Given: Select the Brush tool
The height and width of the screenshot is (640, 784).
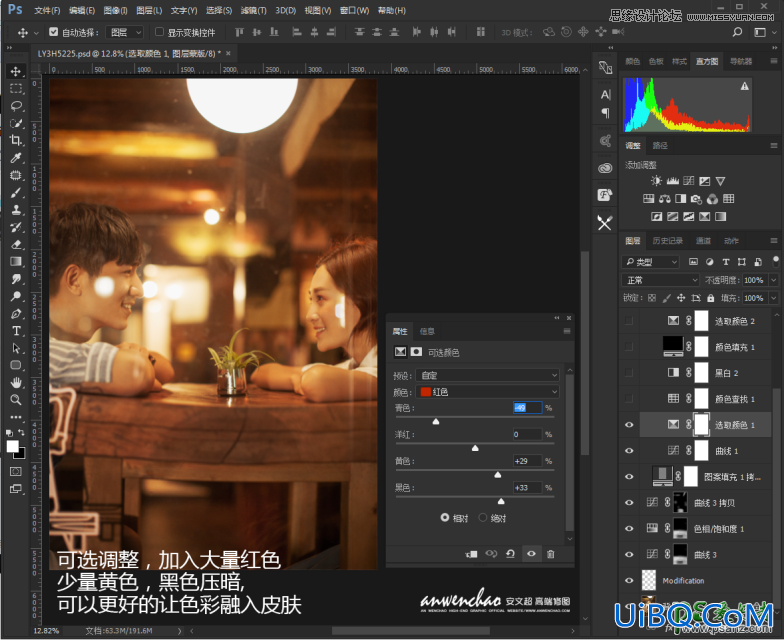Looking at the screenshot, I should (16, 192).
